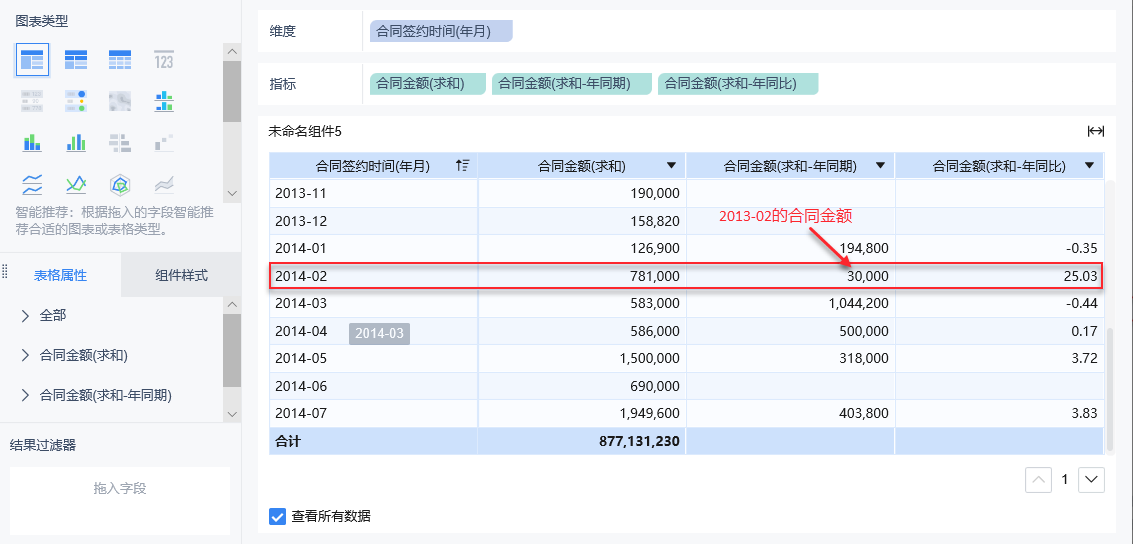Image resolution: width=1133 pixels, height=544 pixels.
Task: Click the 合同金额(求和-年同期) indicator field pill
Action: (572, 84)
